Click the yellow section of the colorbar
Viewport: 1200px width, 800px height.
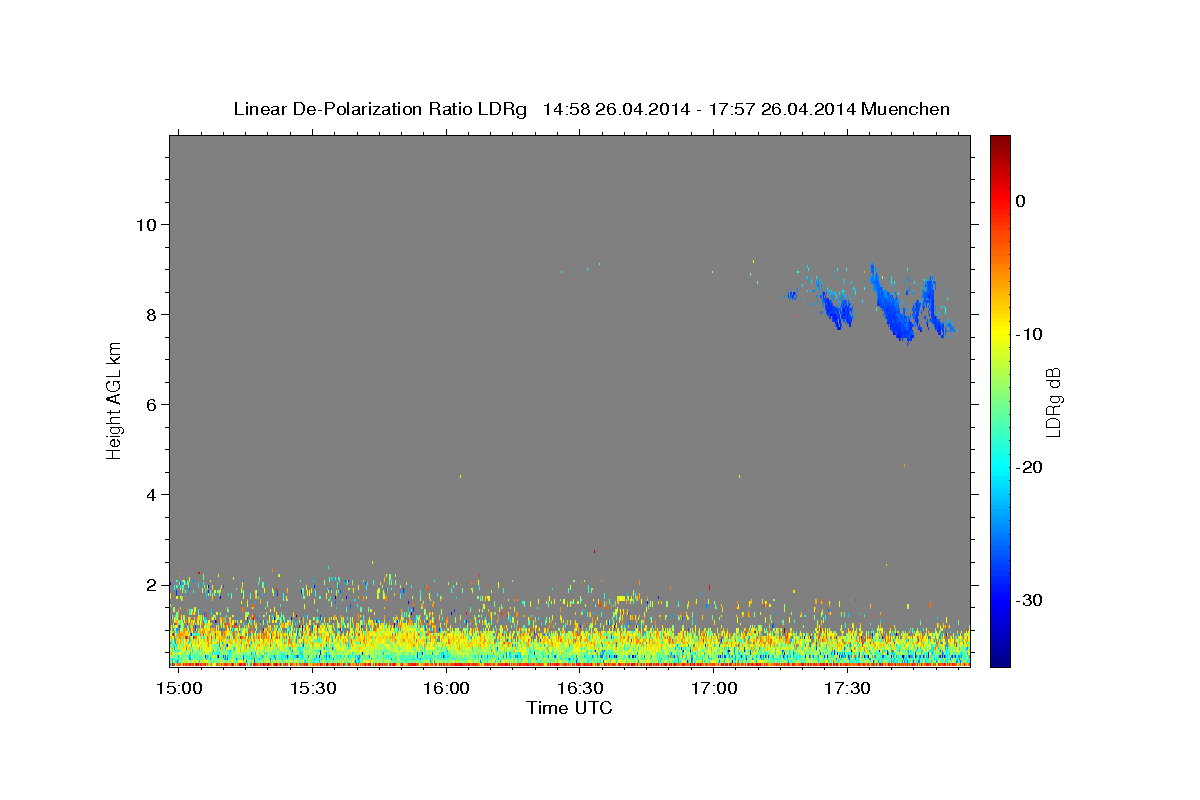pos(1000,330)
